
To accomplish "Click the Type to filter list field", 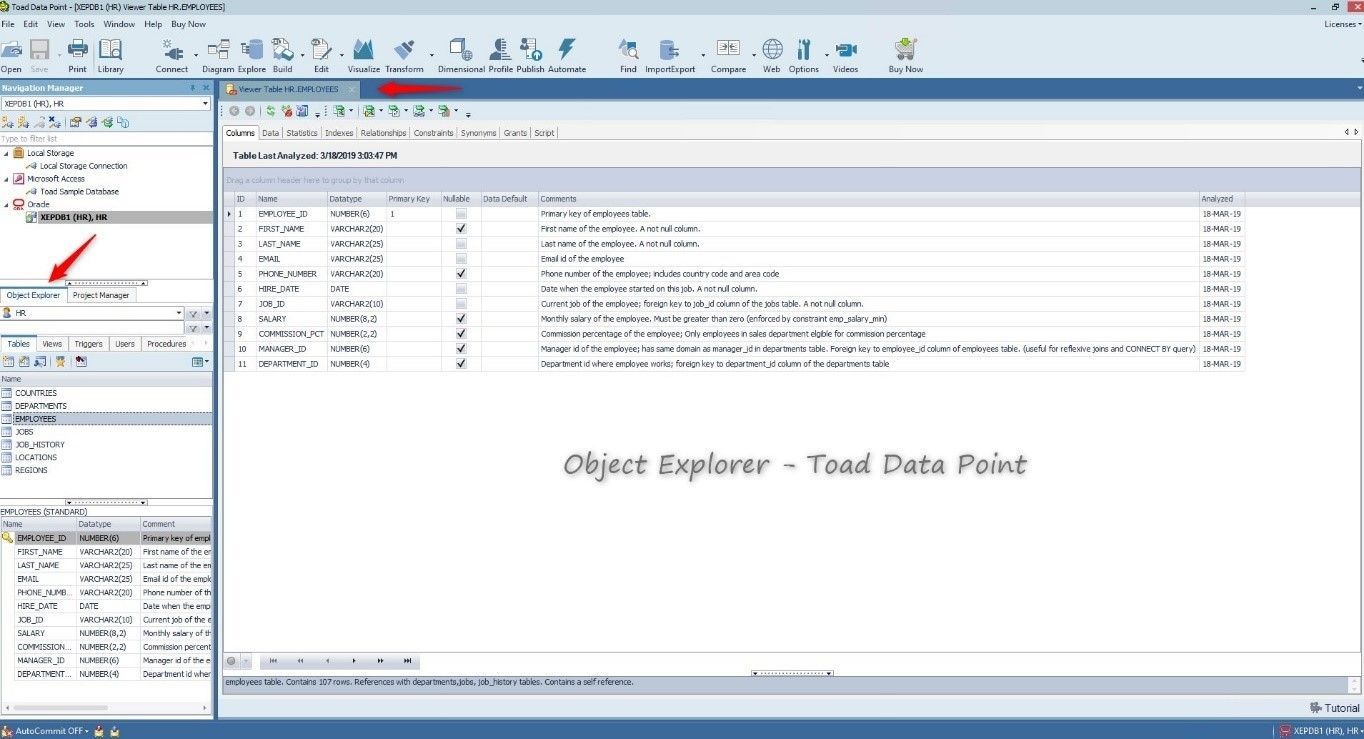I will pos(106,139).
